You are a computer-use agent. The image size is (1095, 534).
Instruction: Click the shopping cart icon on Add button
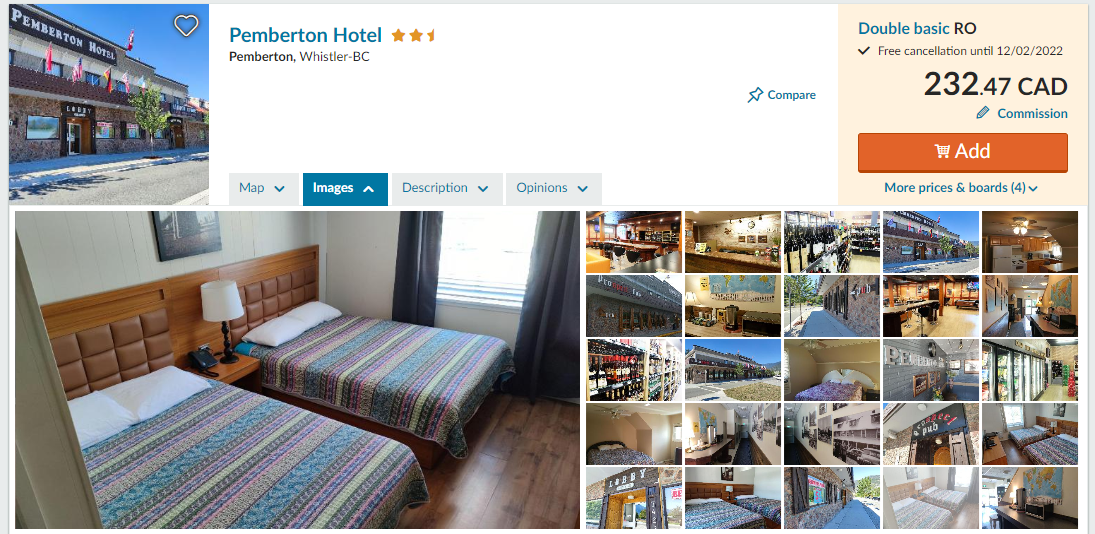pyautogui.click(x=942, y=151)
